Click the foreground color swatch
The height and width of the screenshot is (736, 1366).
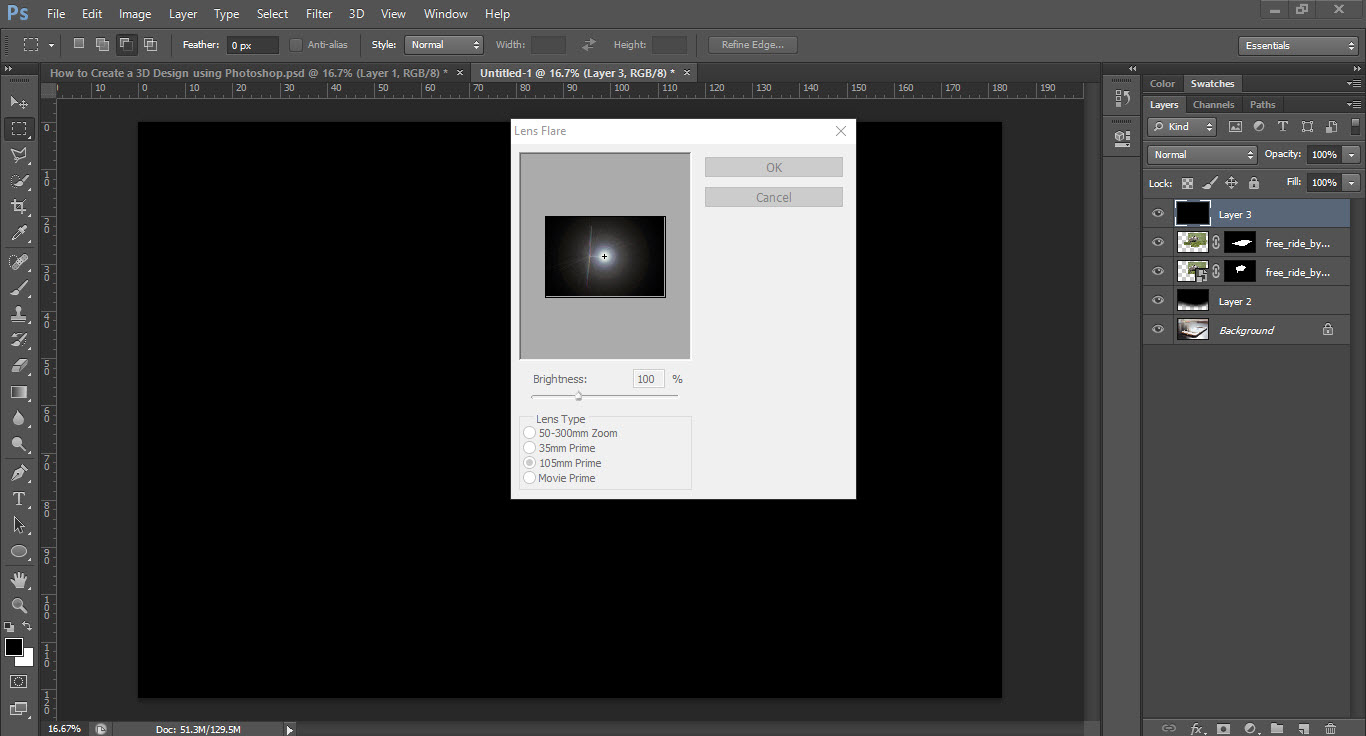(x=14, y=647)
